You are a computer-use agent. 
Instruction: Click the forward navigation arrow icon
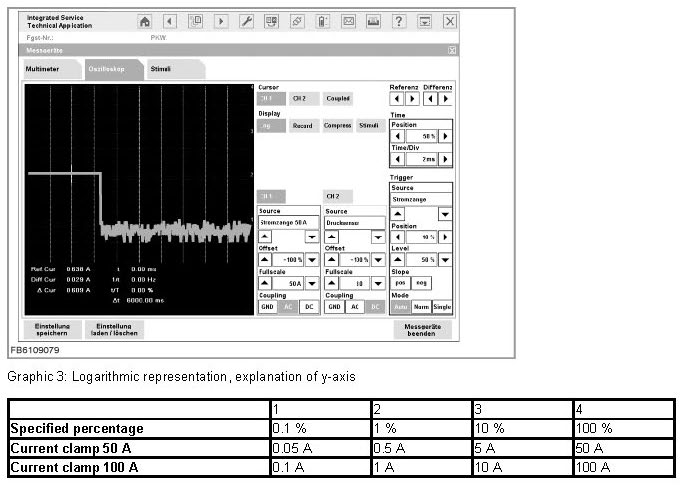point(220,21)
